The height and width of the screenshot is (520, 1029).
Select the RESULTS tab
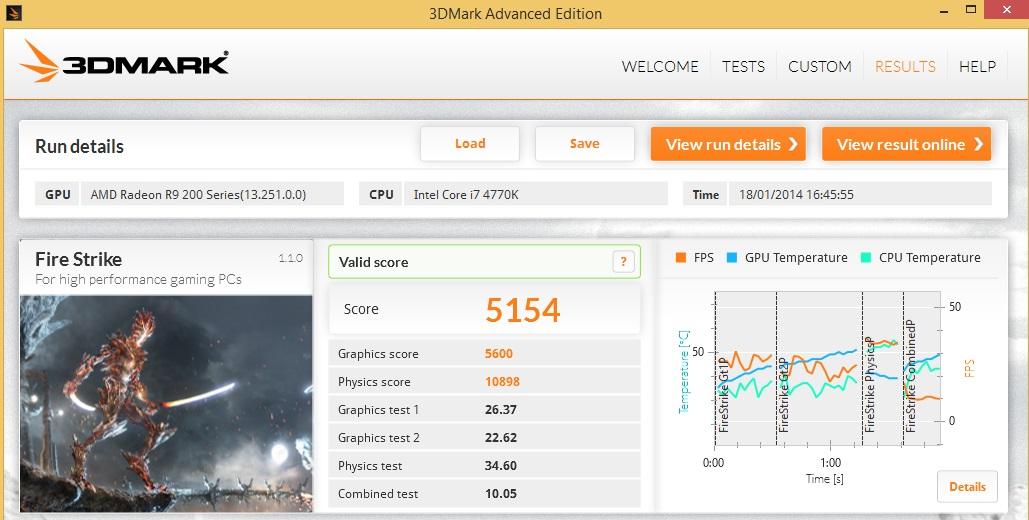point(906,66)
